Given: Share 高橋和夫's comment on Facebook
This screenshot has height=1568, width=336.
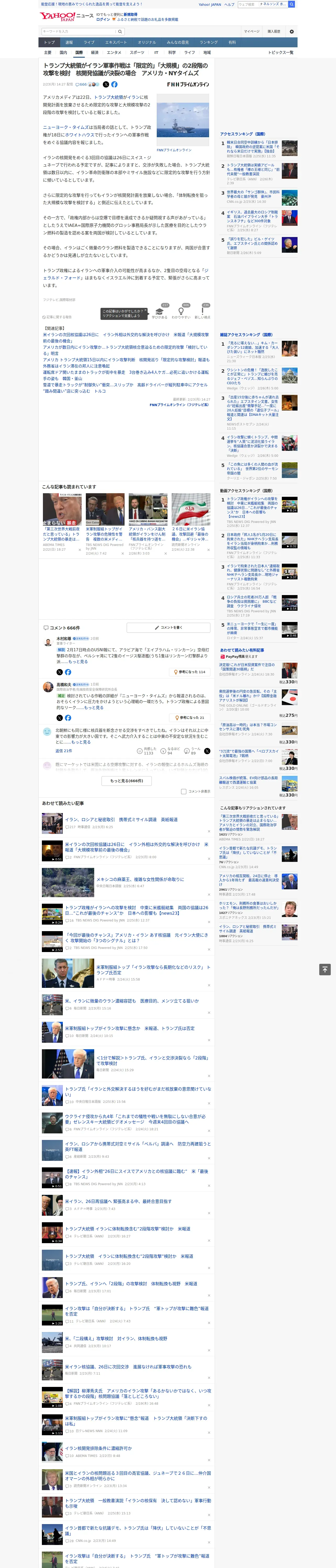Looking at the screenshot, I should point(68,718).
